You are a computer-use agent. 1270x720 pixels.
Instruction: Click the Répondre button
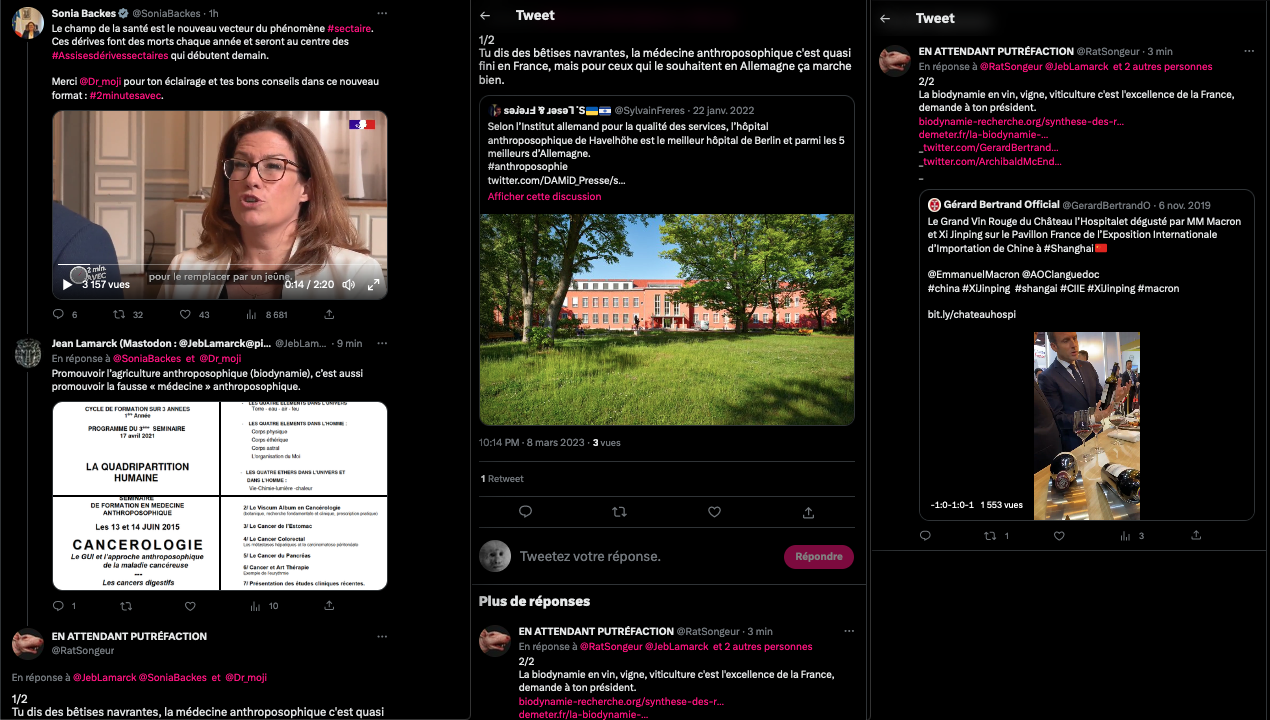818,556
